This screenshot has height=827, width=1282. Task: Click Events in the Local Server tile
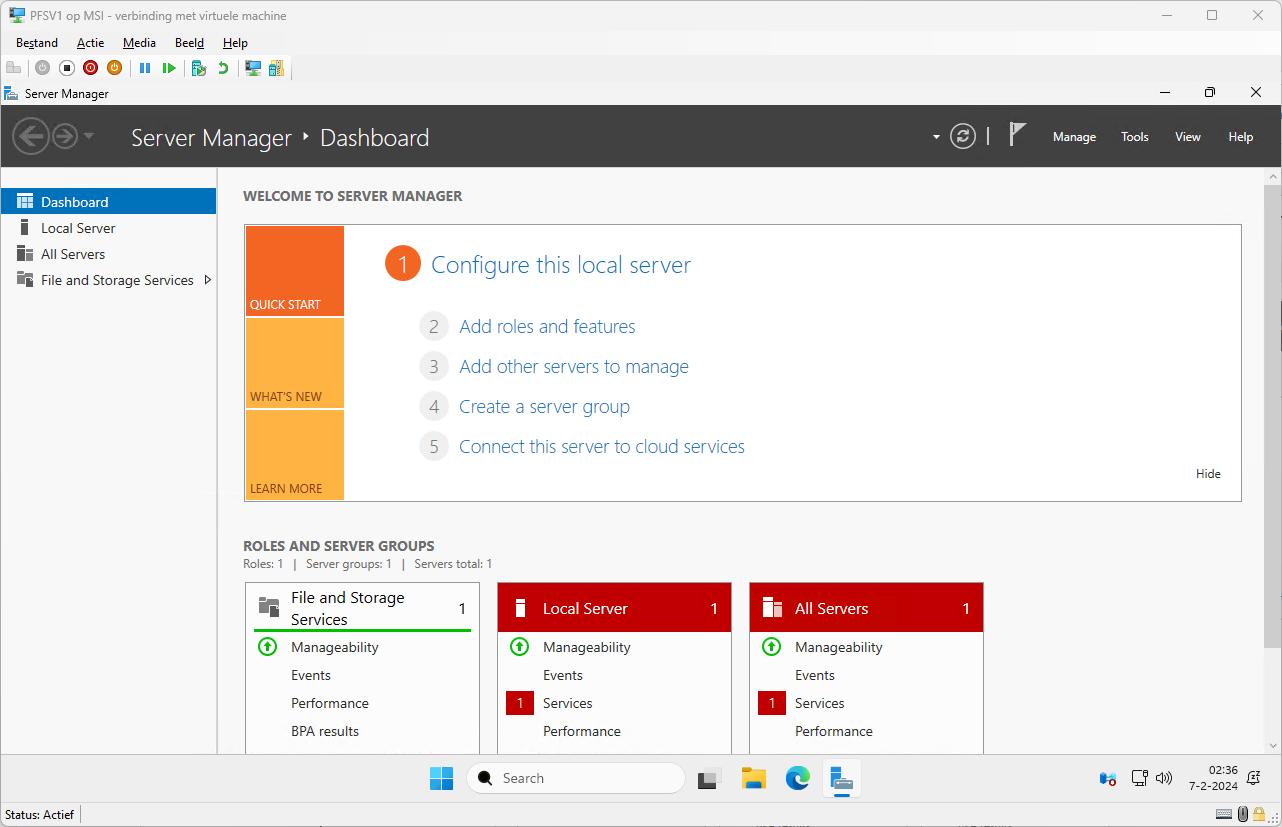(x=563, y=675)
